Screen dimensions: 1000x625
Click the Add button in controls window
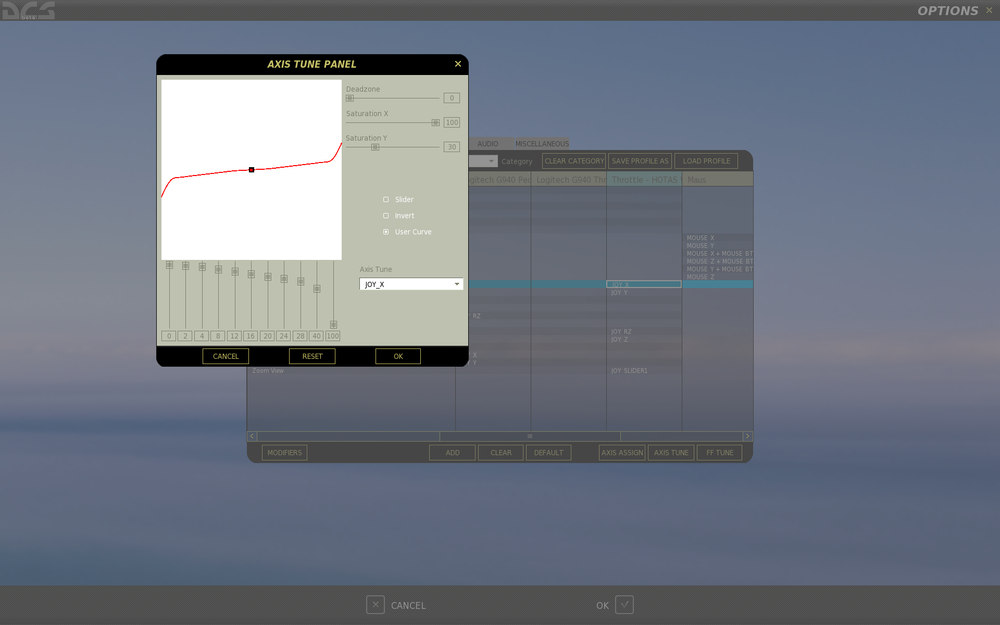452,453
